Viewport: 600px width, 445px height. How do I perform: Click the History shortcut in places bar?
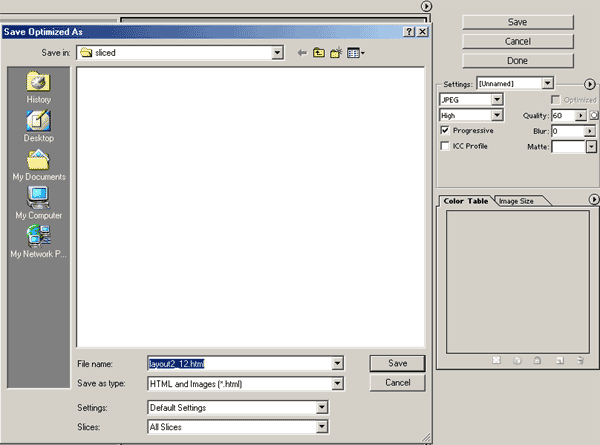coord(39,86)
